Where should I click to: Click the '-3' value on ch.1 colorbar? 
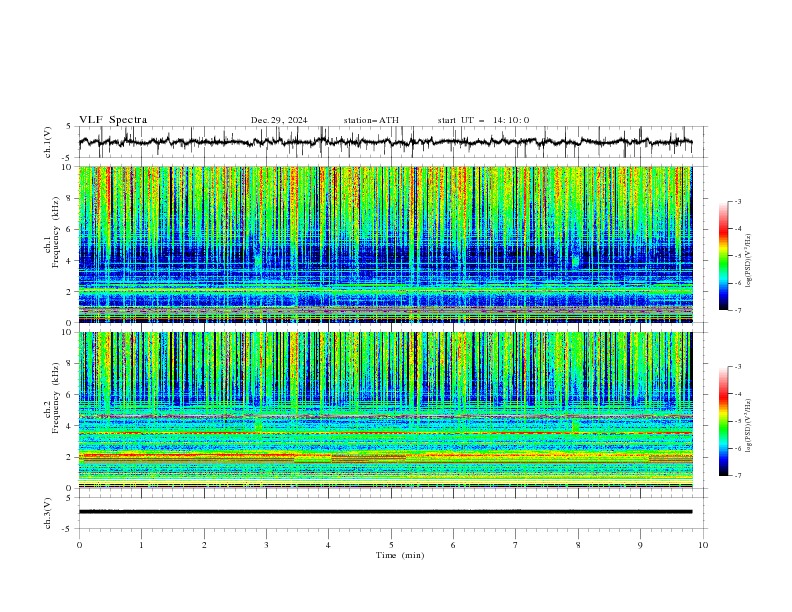click(738, 201)
